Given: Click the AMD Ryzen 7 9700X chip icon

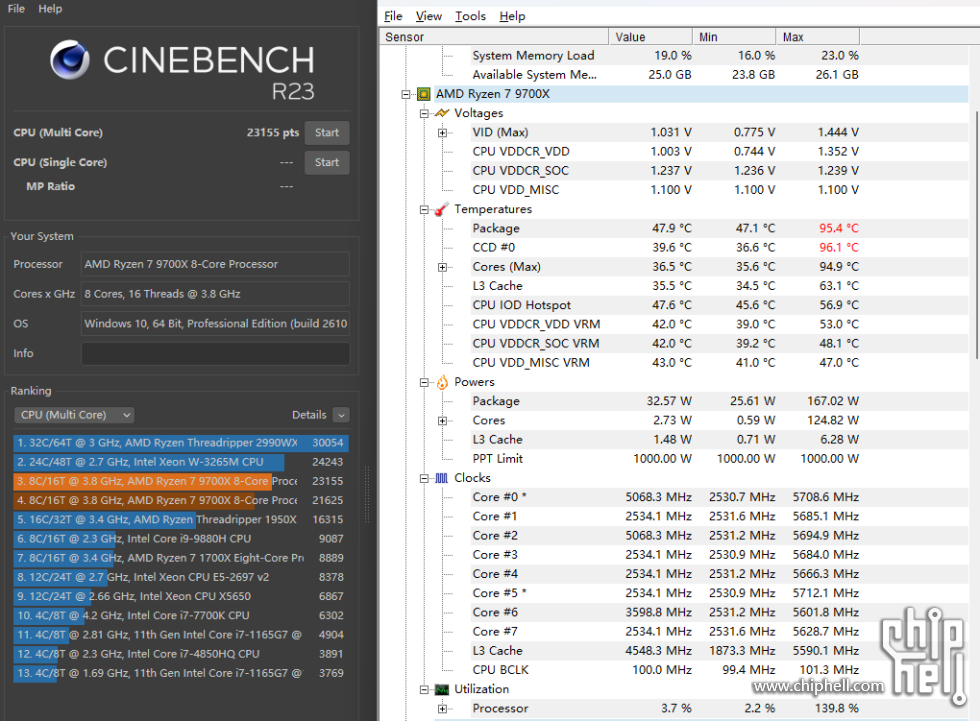Looking at the screenshot, I should tap(424, 94).
